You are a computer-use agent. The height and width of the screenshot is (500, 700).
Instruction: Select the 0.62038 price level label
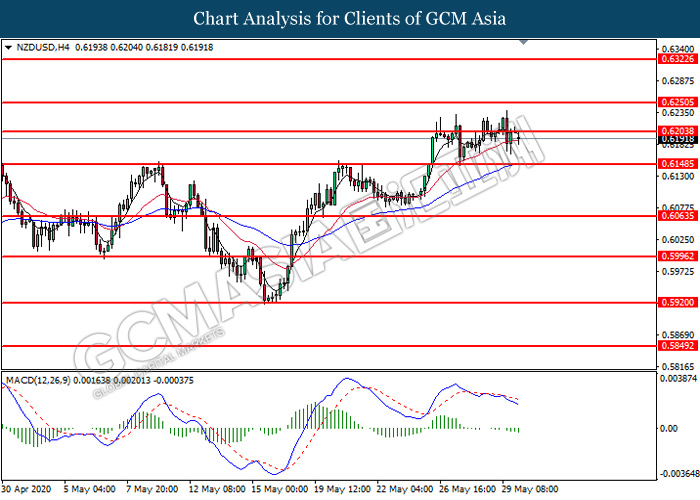coord(677,131)
